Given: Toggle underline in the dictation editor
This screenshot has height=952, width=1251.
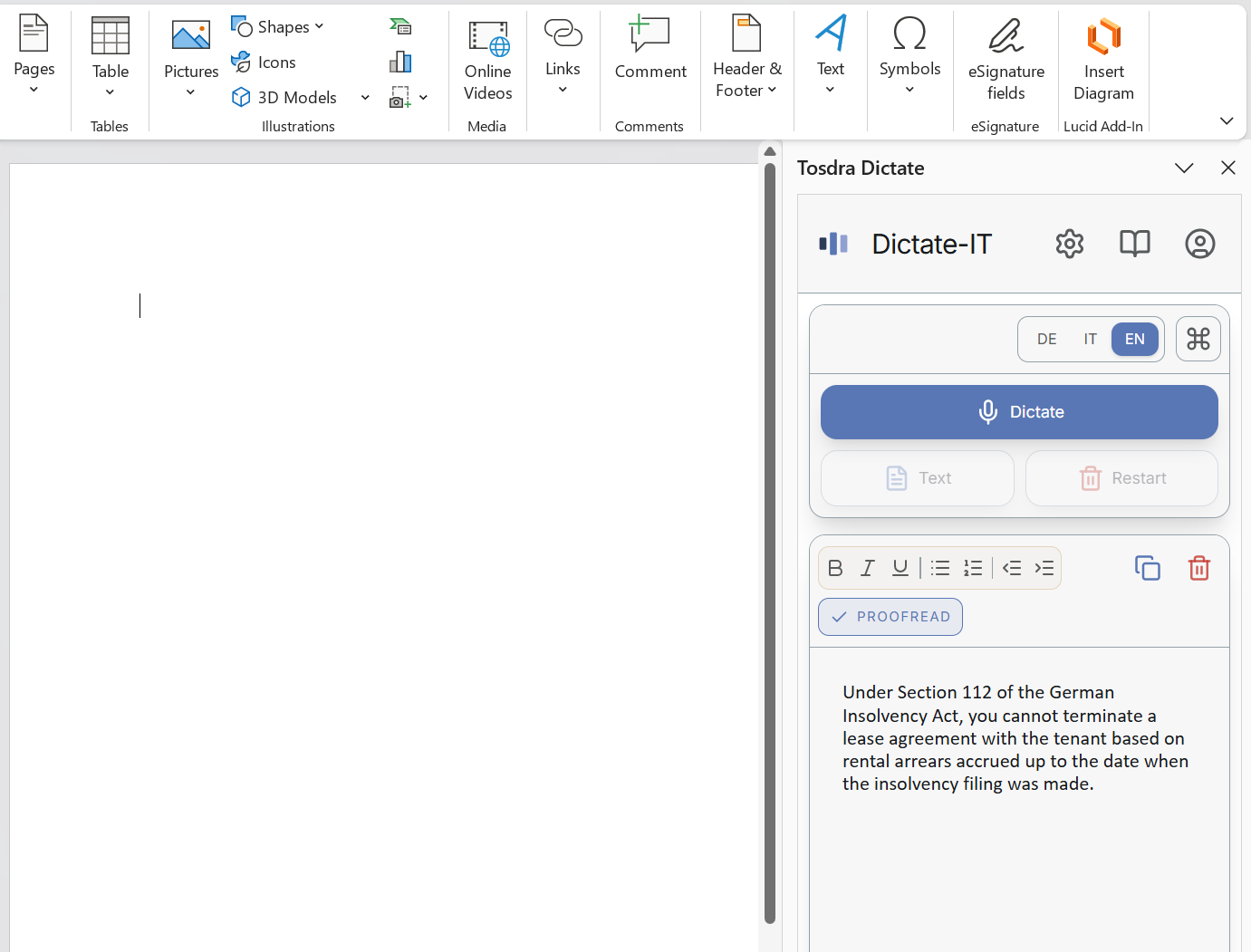Looking at the screenshot, I should pyautogui.click(x=900, y=568).
